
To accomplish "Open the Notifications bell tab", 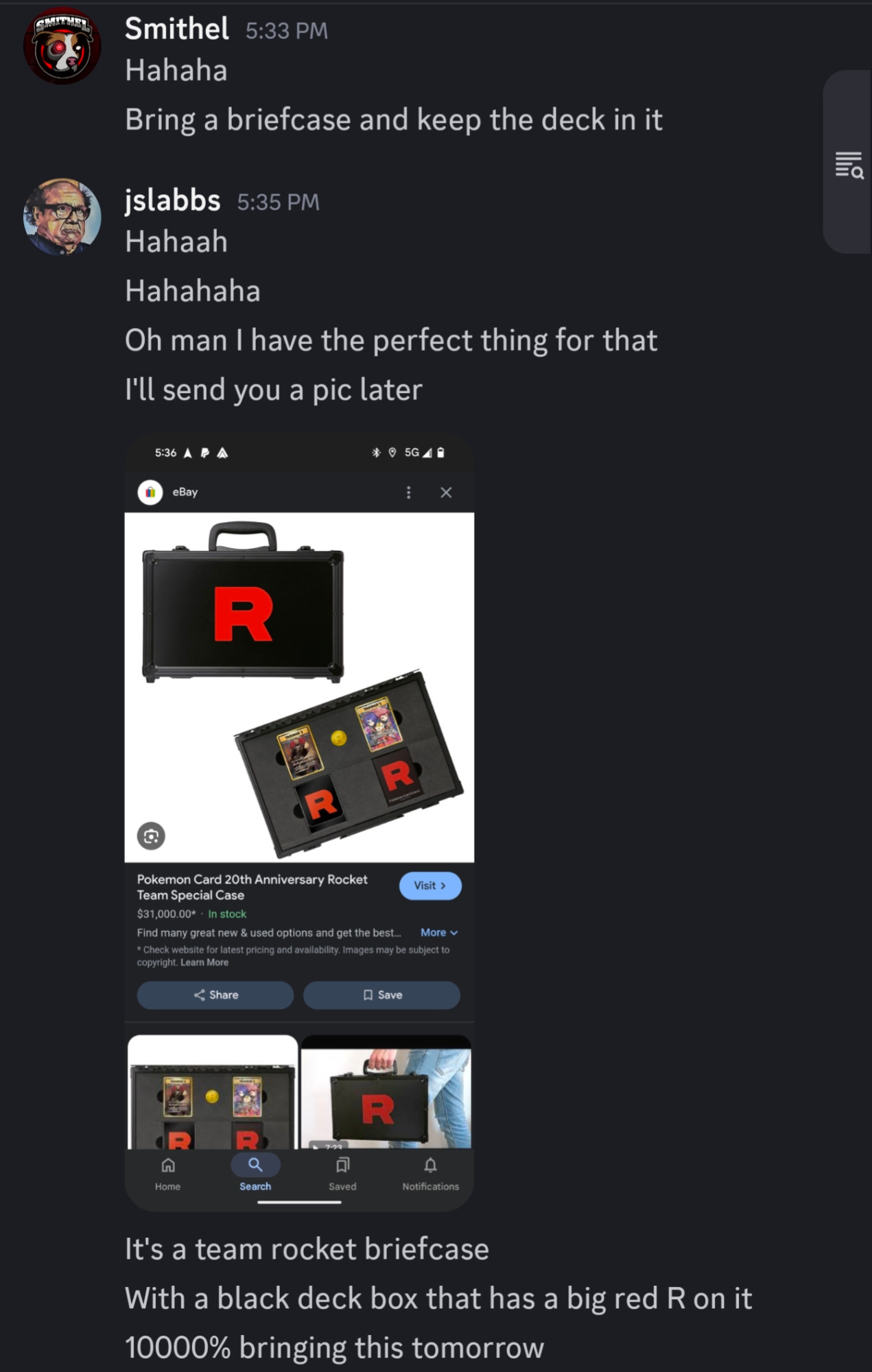I will click(x=430, y=1174).
